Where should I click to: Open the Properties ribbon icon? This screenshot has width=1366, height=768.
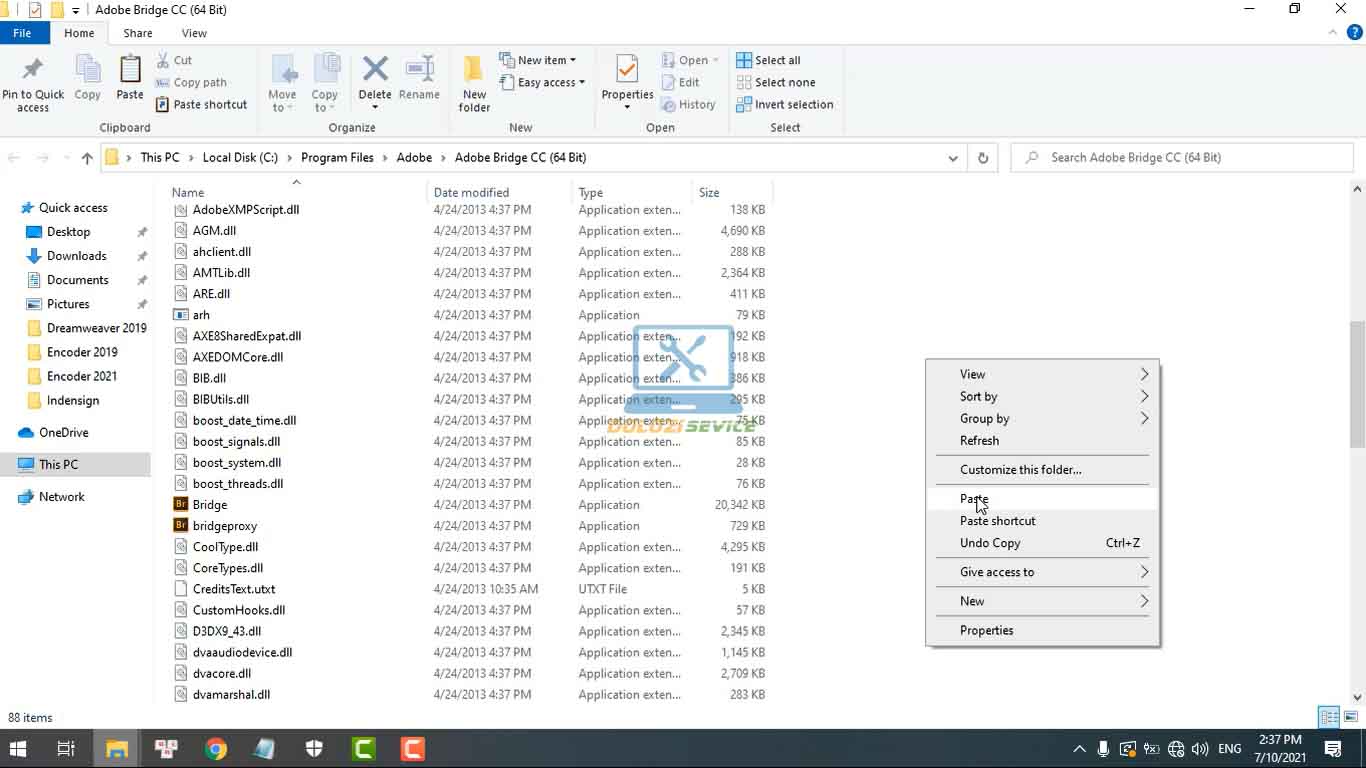(627, 78)
